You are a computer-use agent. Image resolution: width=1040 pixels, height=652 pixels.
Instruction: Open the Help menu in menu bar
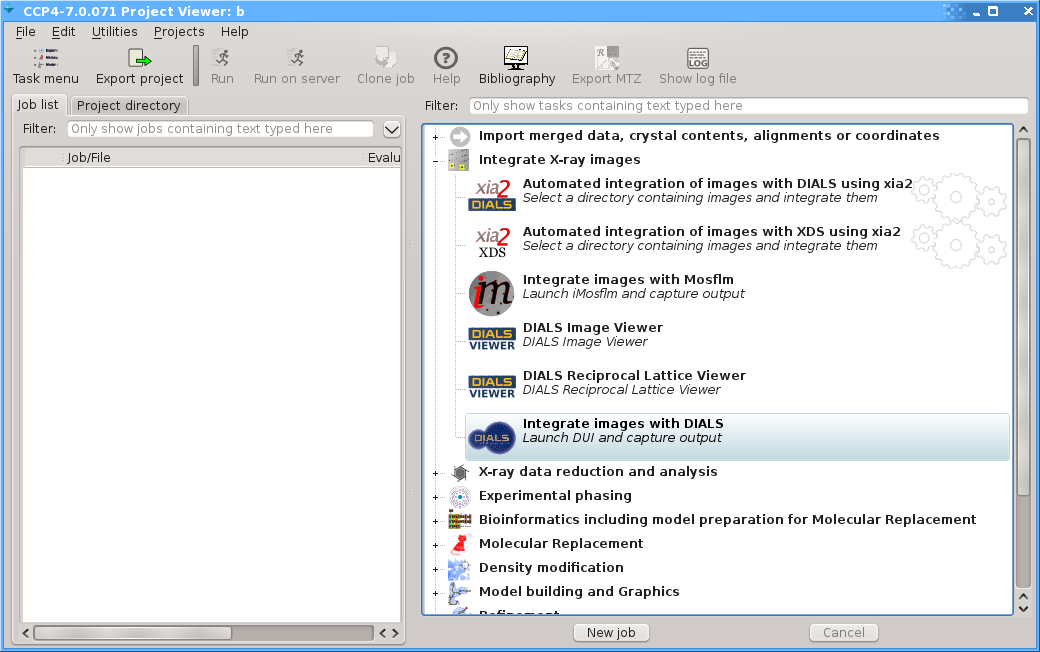pos(235,32)
